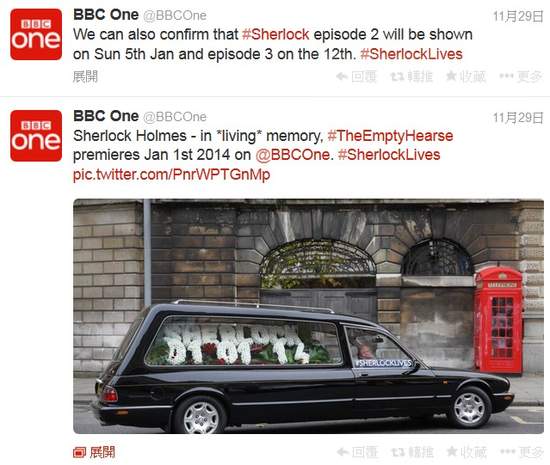Open the hearse photo thumbnail
Image resolution: width=550 pixels, height=465 pixels.
pos(308,316)
